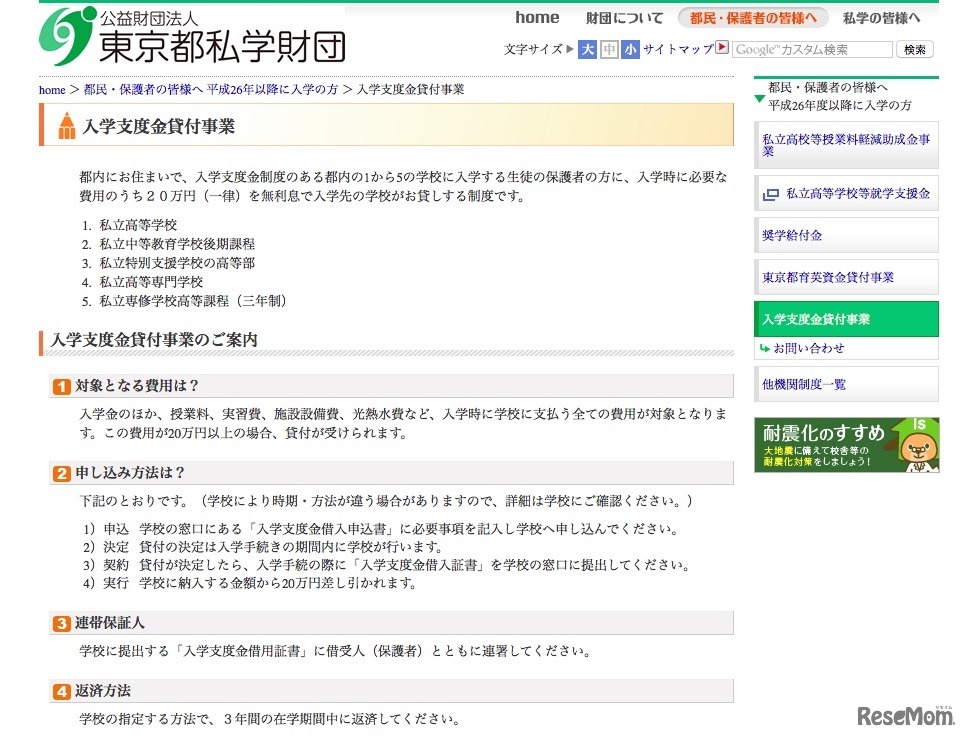Click the orange pencil icon beside 入学支度金貸付事業
This screenshot has height=739, width=968.
pos(65,127)
